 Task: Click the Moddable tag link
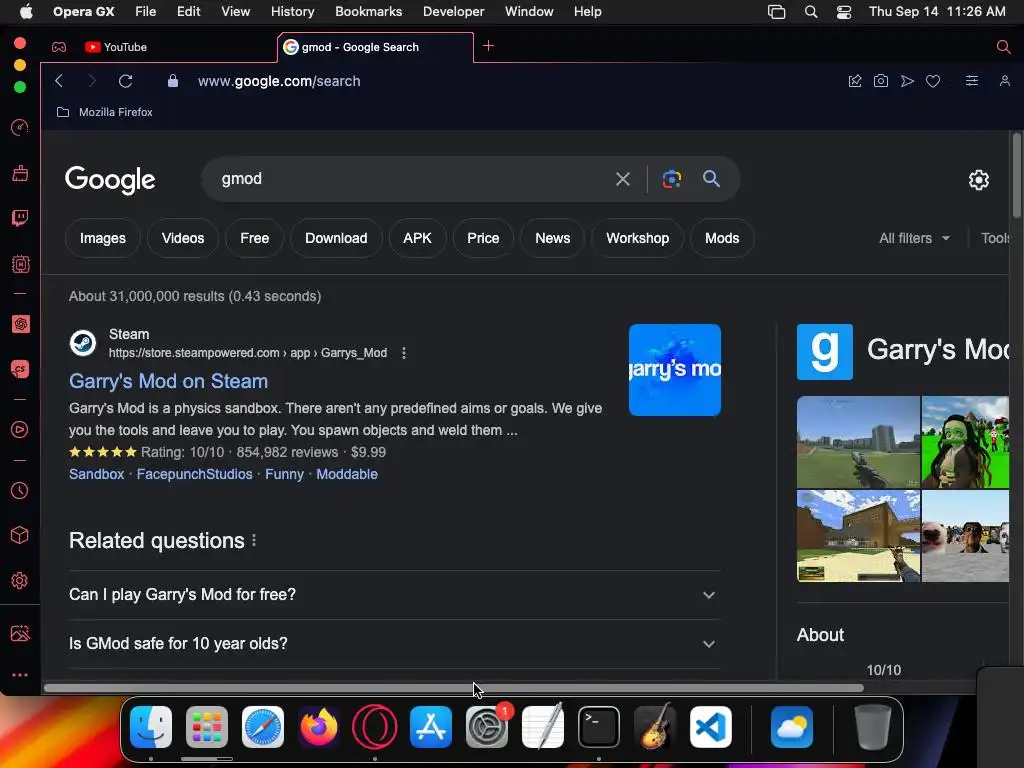tap(347, 474)
